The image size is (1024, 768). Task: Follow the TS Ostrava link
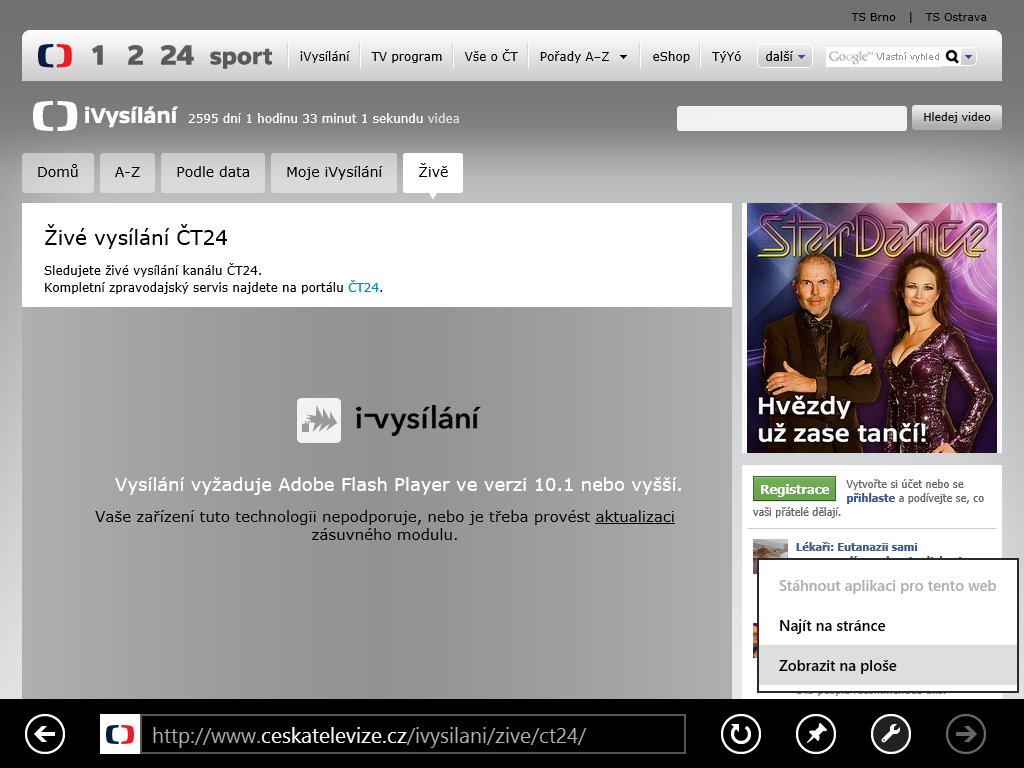[x=955, y=17]
